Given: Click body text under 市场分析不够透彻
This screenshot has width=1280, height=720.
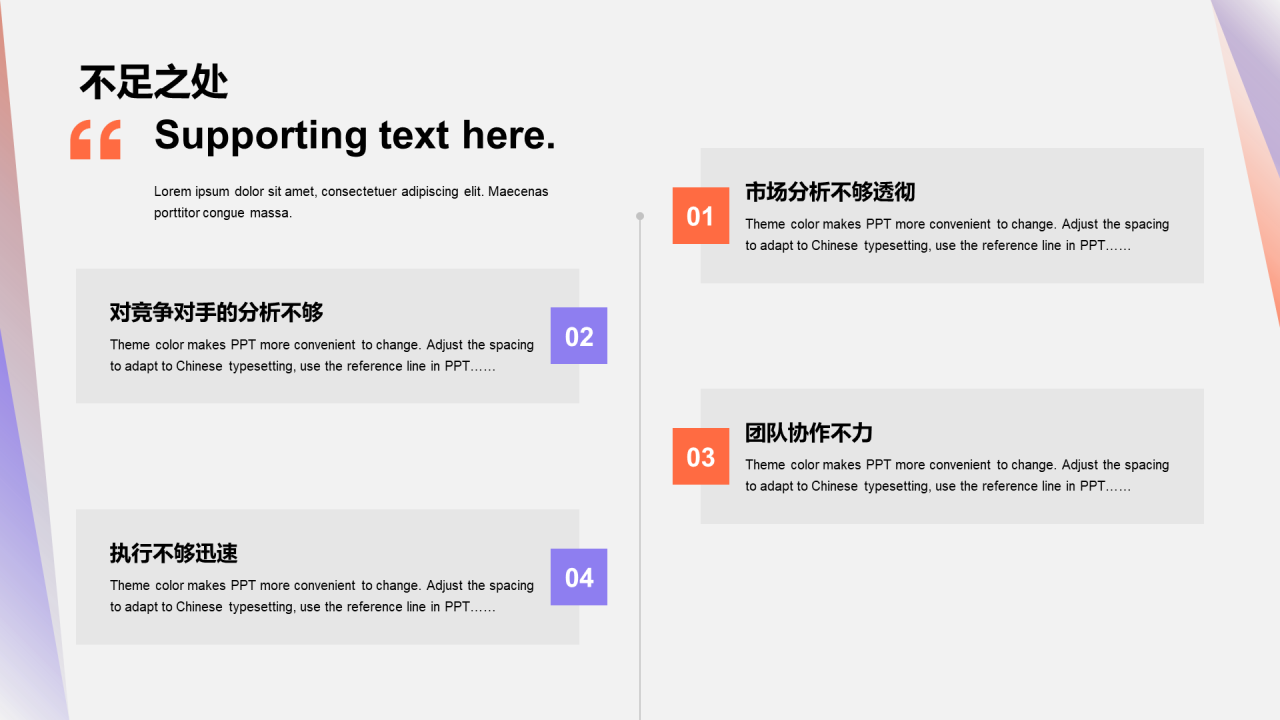Looking at the screenshot, I should coord(956,235).
